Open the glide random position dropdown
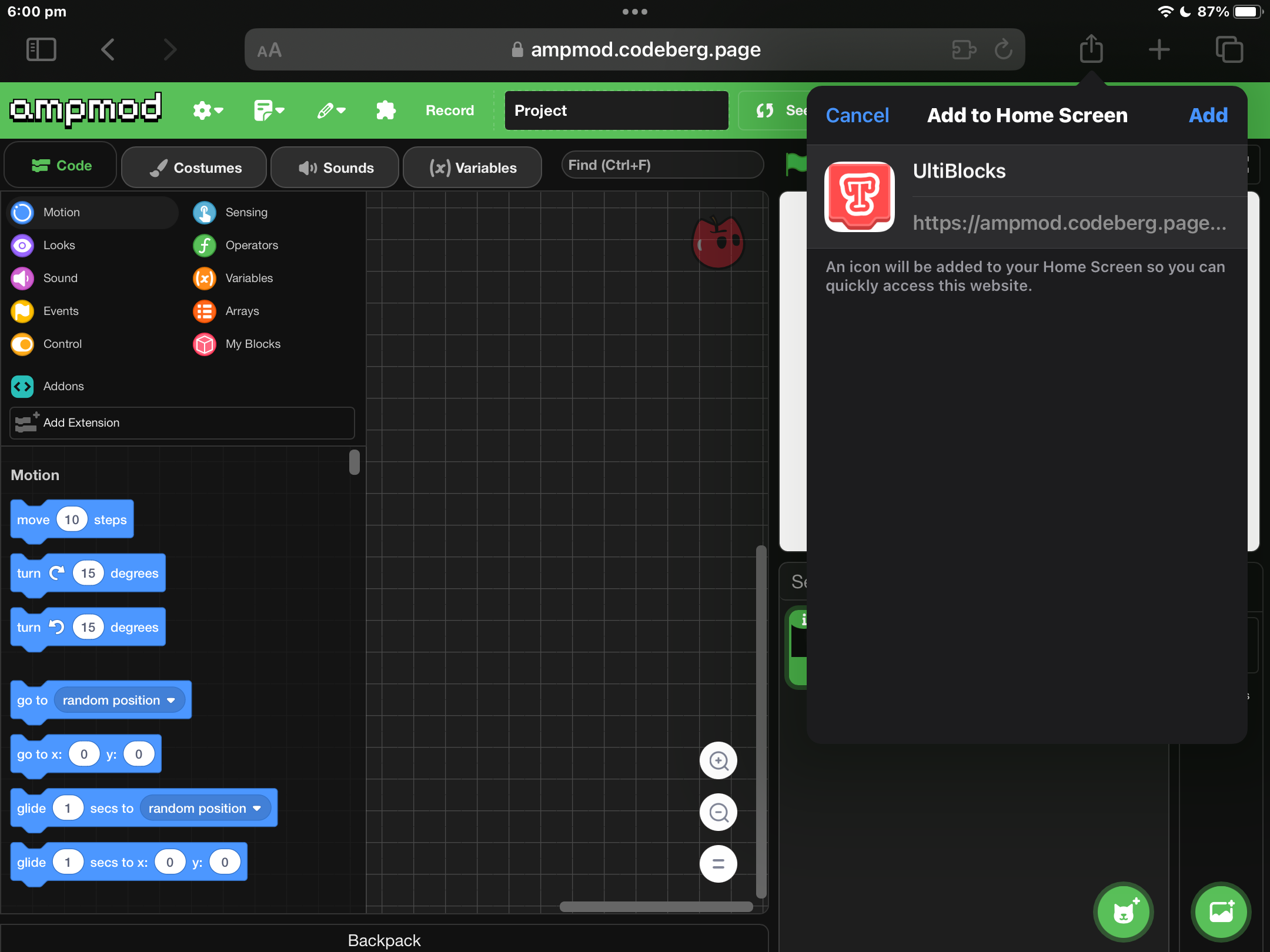 [x=205, y=808]
